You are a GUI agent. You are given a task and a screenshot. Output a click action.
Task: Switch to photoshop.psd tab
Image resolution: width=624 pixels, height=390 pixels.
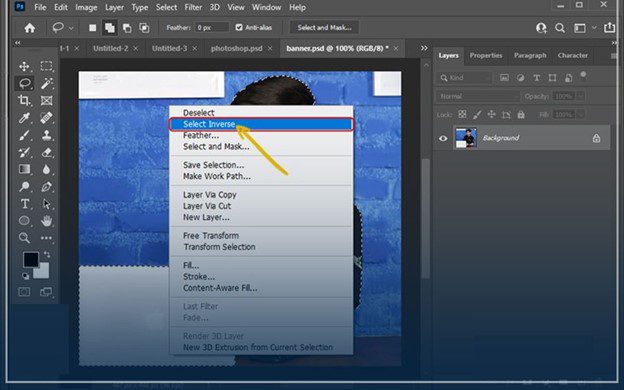pyautogui.click(x=236, y=49)
